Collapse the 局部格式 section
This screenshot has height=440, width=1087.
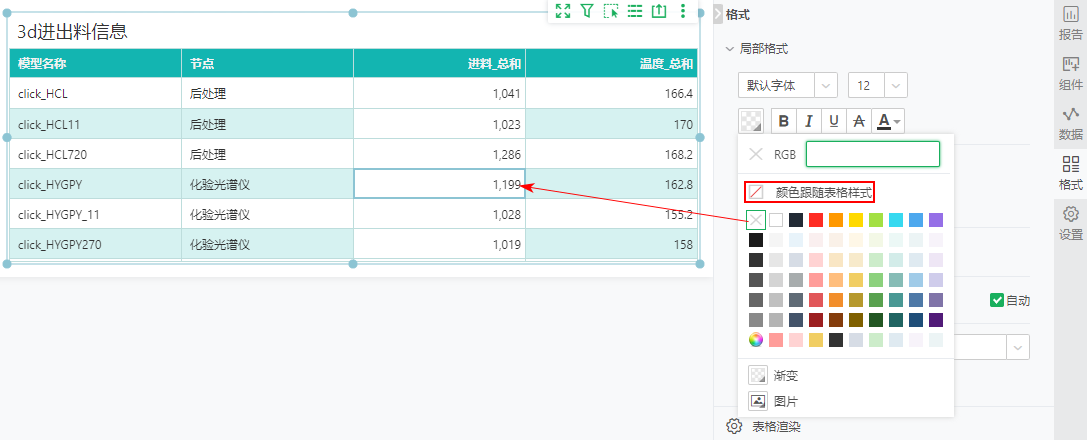tap(729, 49)
